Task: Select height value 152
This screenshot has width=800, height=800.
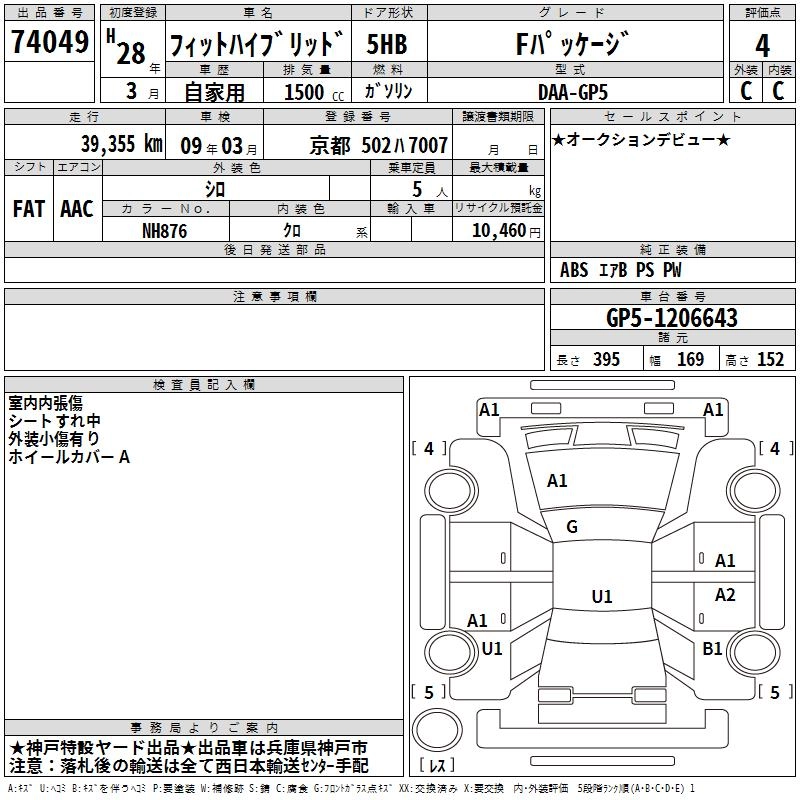Action: click(x=770, y=359)
